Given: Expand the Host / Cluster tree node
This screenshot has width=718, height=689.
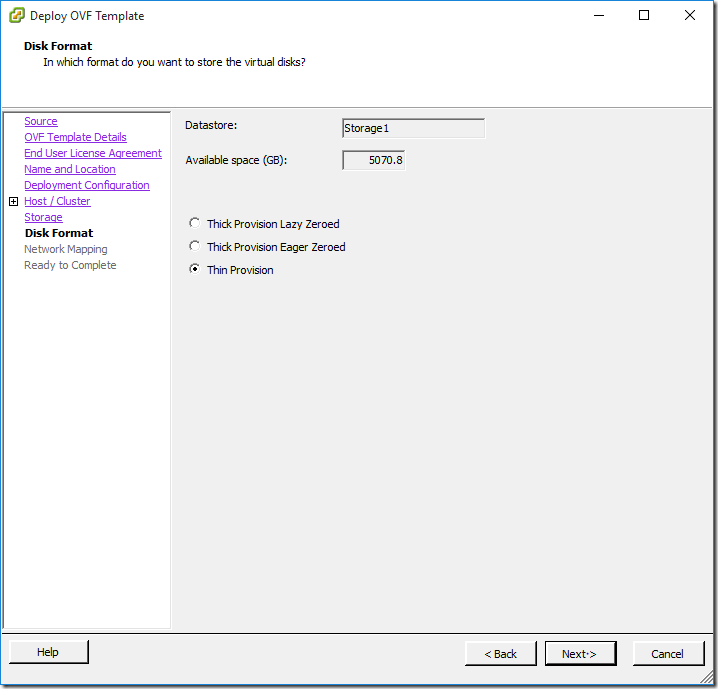Looking at the screenshot, I should tap(14, 201).
